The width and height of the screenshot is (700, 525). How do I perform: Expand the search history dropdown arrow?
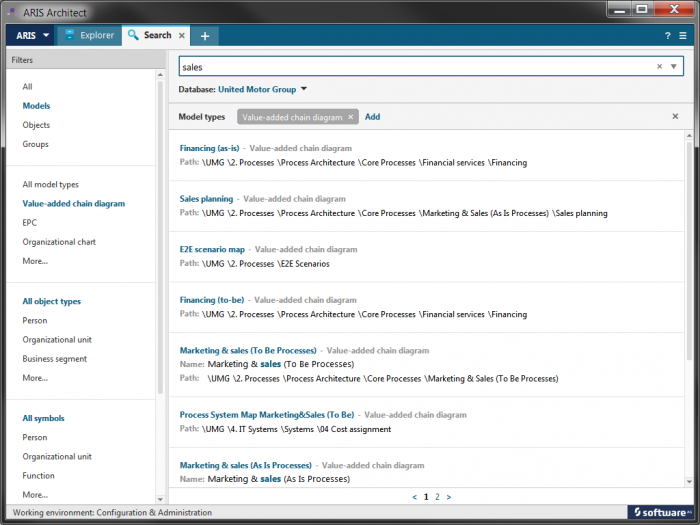(x=674, y=67)
